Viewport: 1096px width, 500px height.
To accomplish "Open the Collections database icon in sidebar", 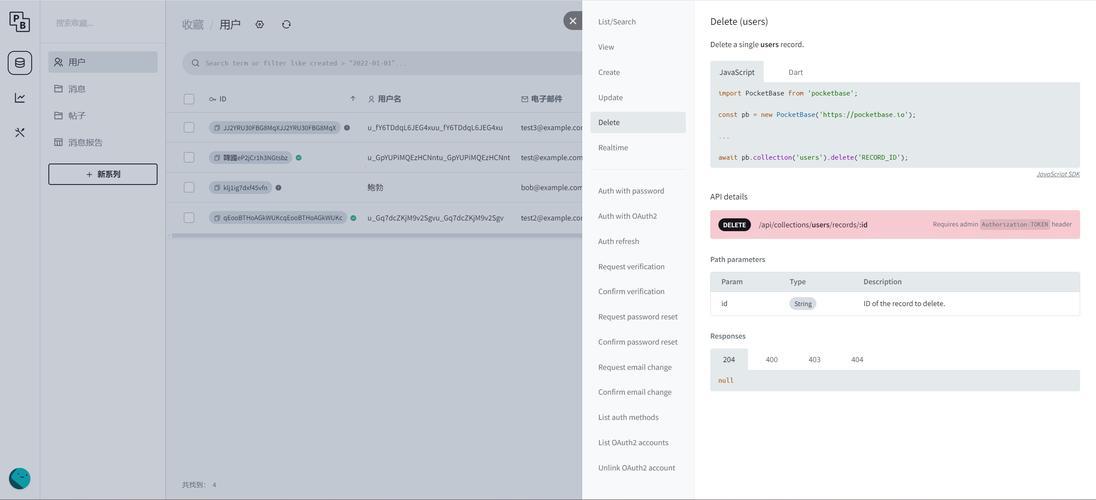I will coord(19,63).
